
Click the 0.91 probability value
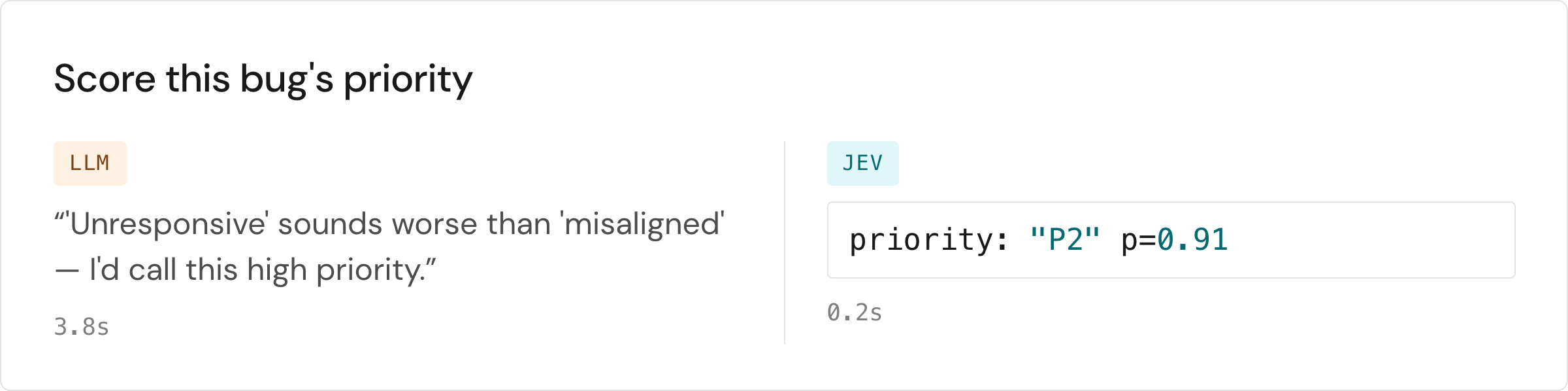[x=1193, y=240]
